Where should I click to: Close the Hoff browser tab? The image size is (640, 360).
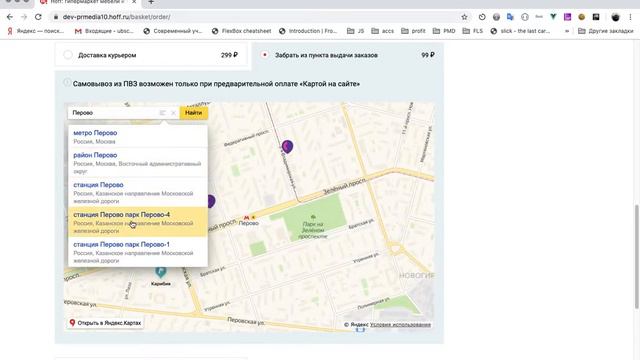point(134,2)
